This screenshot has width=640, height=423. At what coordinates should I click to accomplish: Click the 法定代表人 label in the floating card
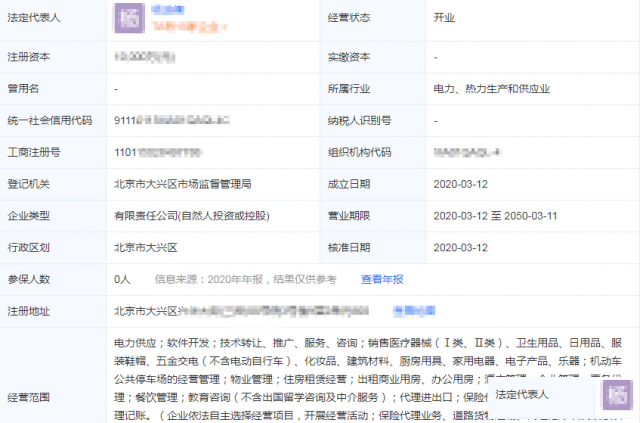522,394
